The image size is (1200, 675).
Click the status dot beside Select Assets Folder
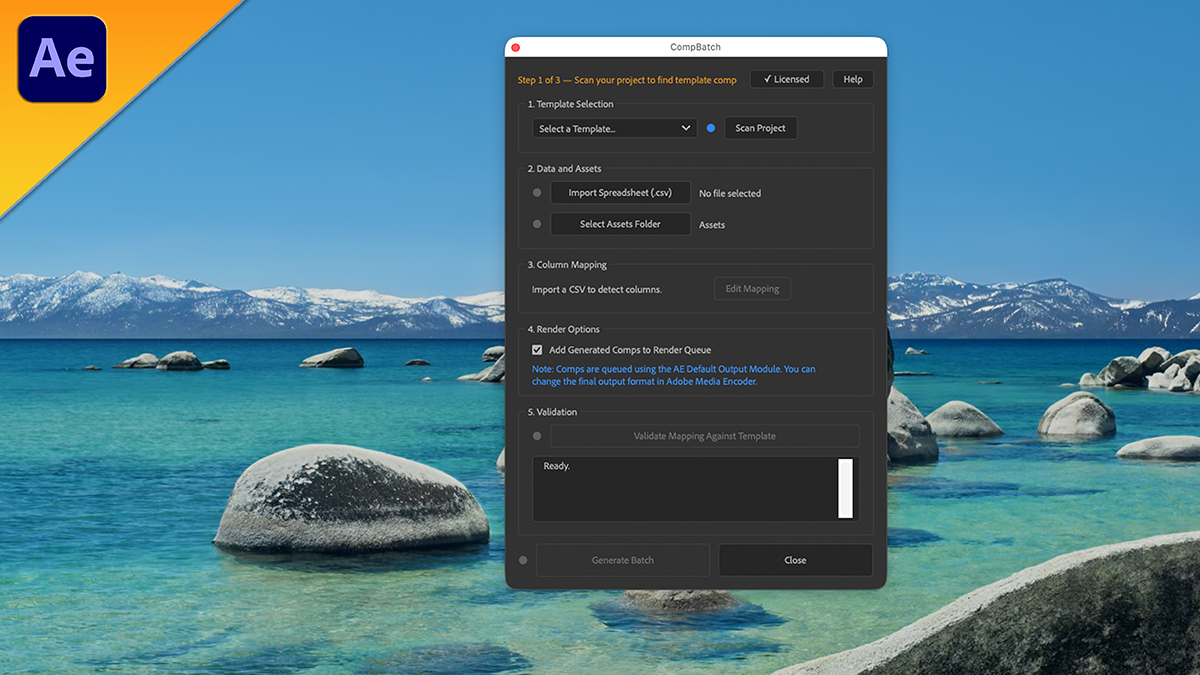[537, 224]
